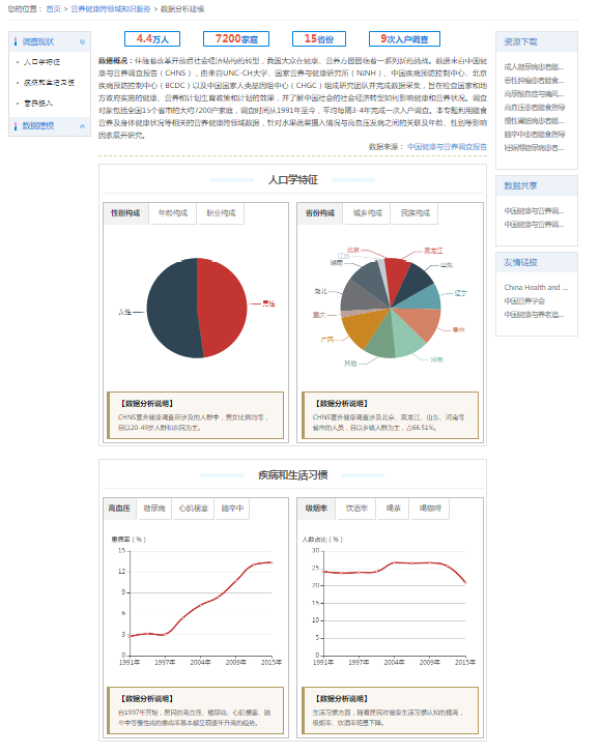Click the 2015年 data point on hypertension chart

(271, 562)
